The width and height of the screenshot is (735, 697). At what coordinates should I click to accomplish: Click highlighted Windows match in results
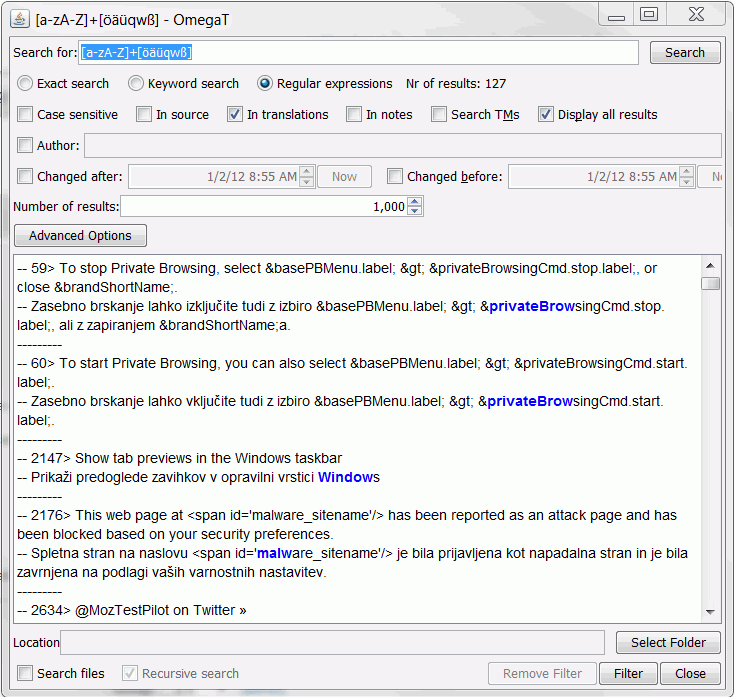[344, 477]
